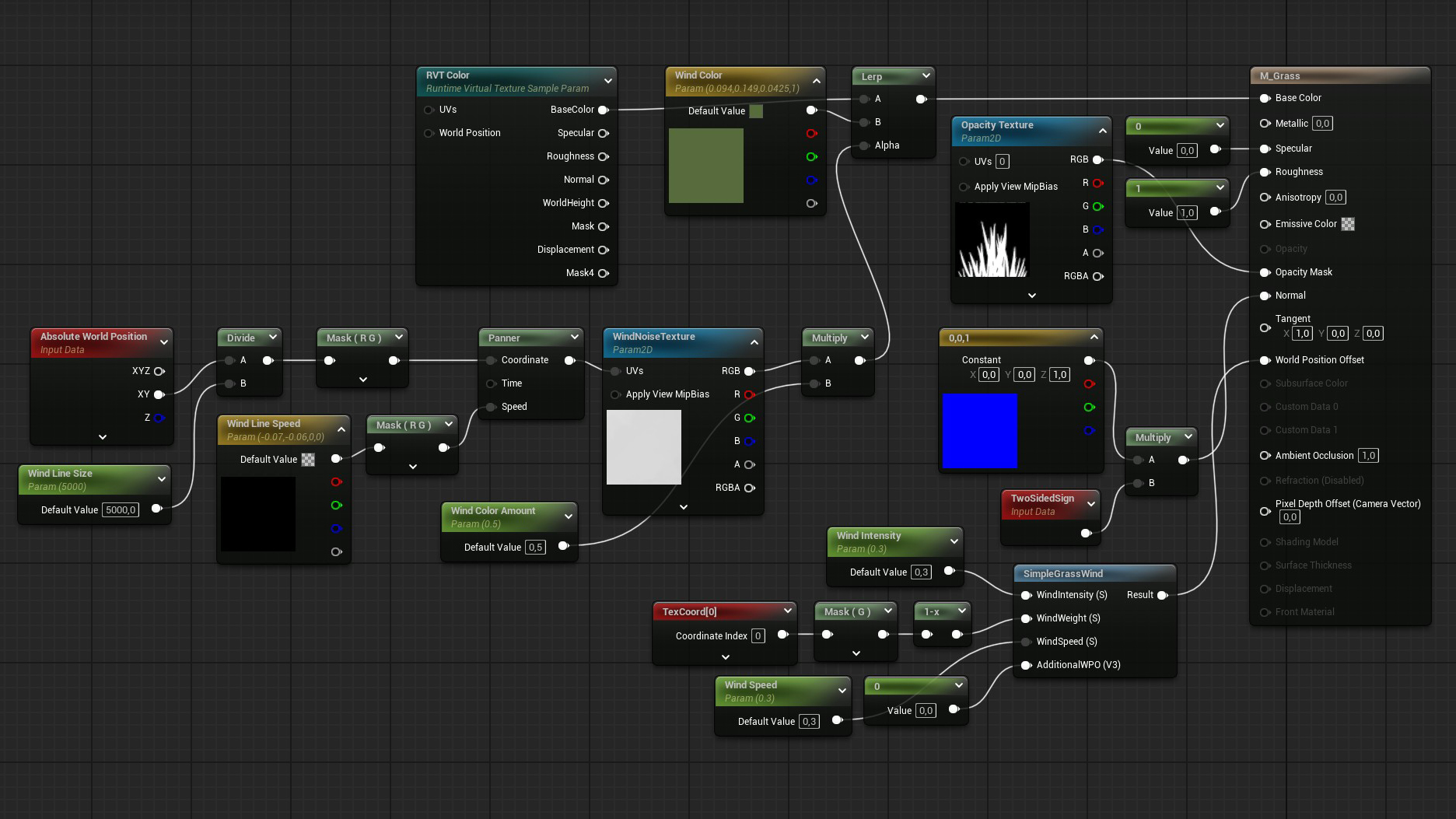This screenshot has height=819, width=1456.
Task: Click the Wind Color default value swatch
Action: 757,110
